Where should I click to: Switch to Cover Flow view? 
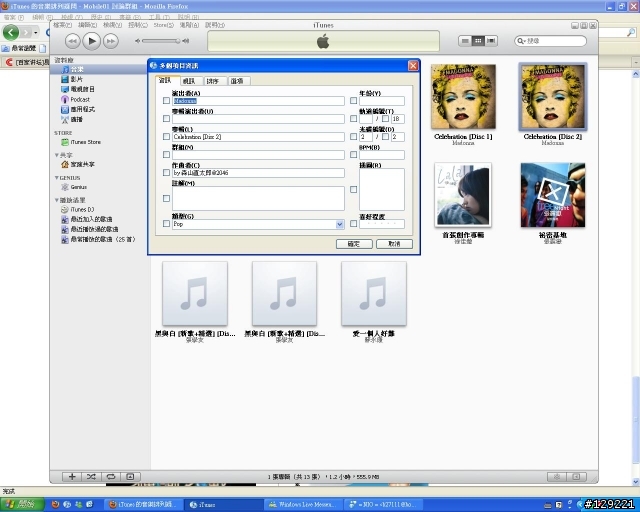click(491, 41)
